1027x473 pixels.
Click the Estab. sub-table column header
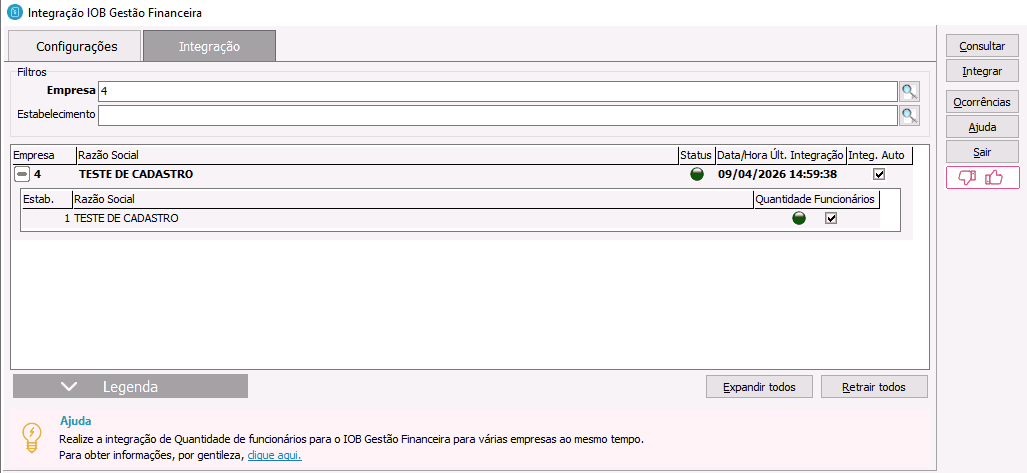[x=47, y=199]
